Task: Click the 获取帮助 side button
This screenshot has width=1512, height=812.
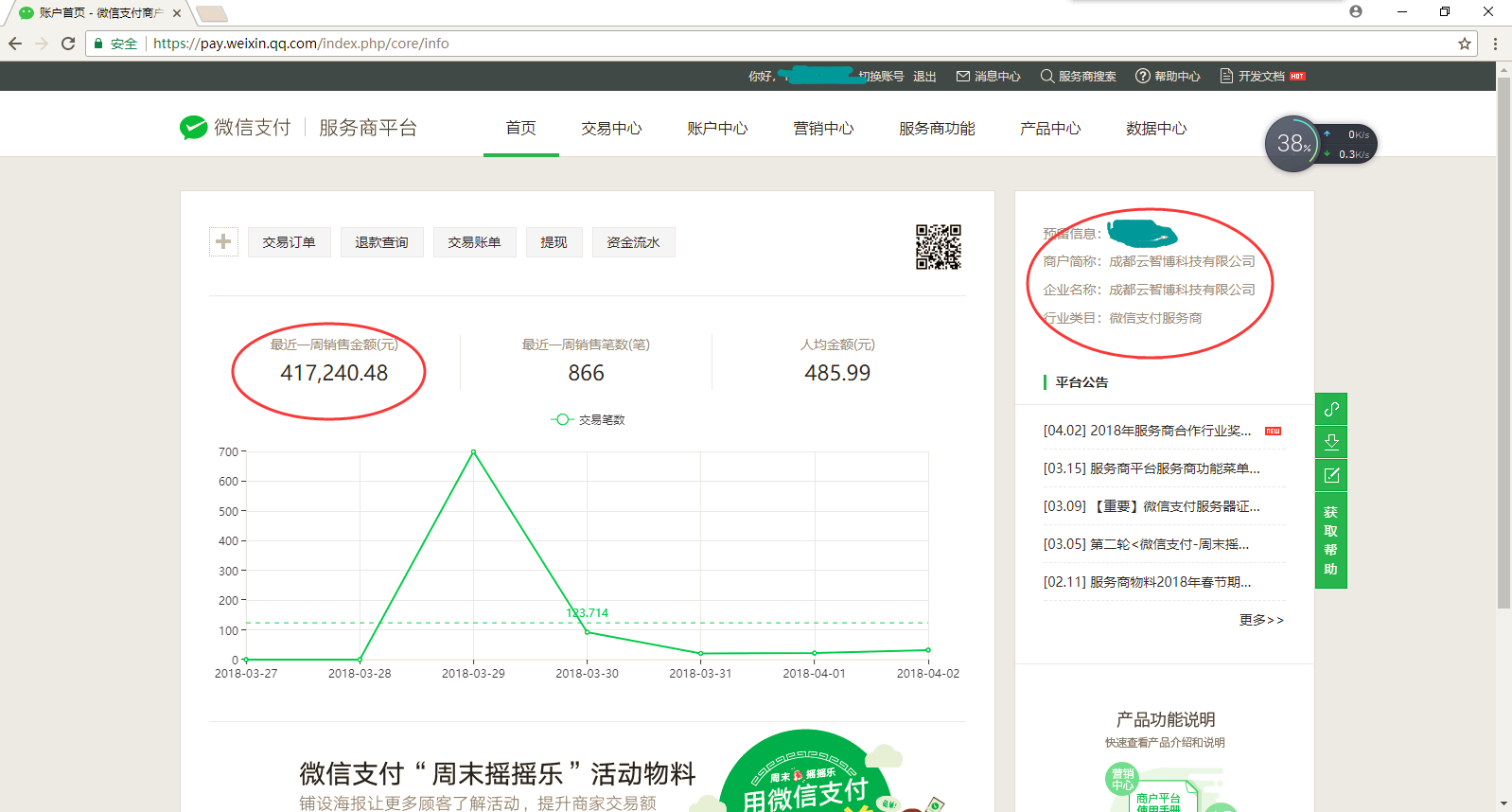Action: tap(1331, 540)
